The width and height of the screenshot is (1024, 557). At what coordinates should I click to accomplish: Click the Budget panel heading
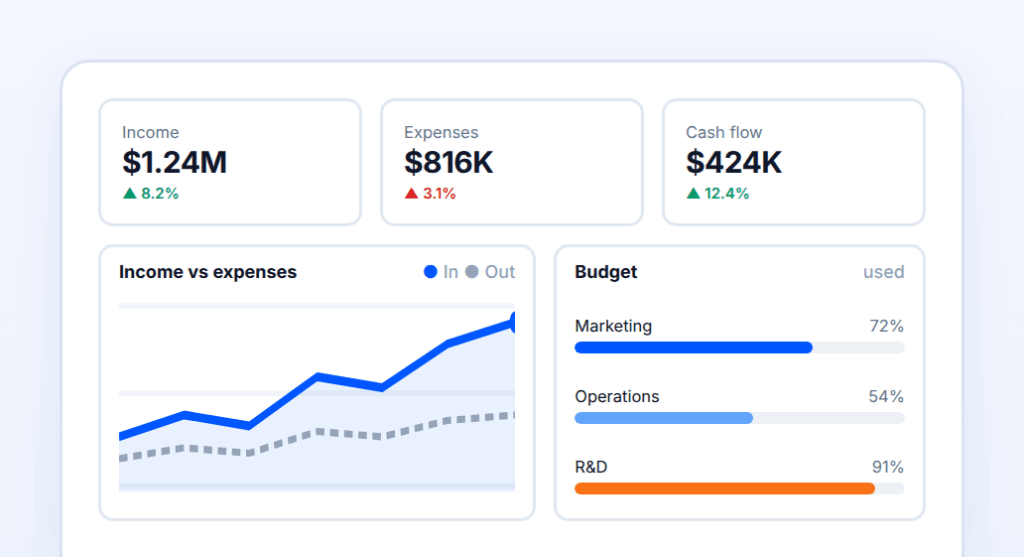pyautogui.click(x=605, y=272)
